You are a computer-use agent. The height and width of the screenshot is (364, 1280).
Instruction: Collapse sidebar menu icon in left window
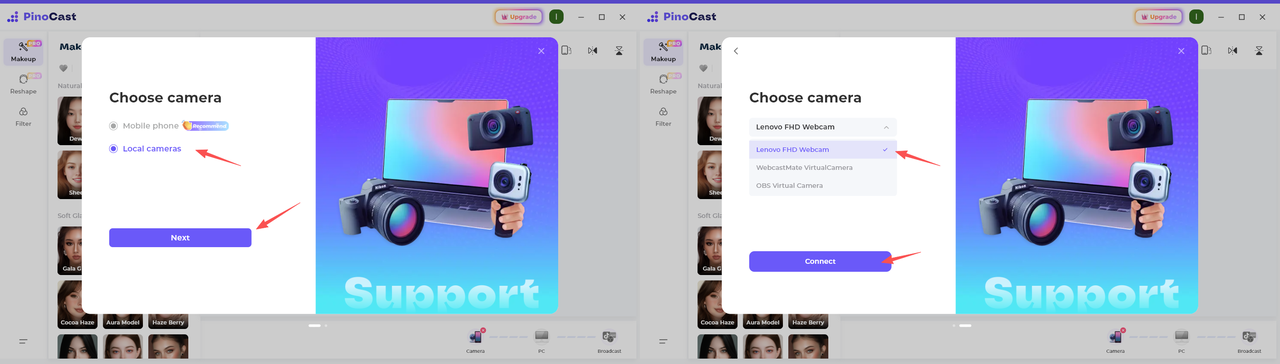(x=23, y=341)
